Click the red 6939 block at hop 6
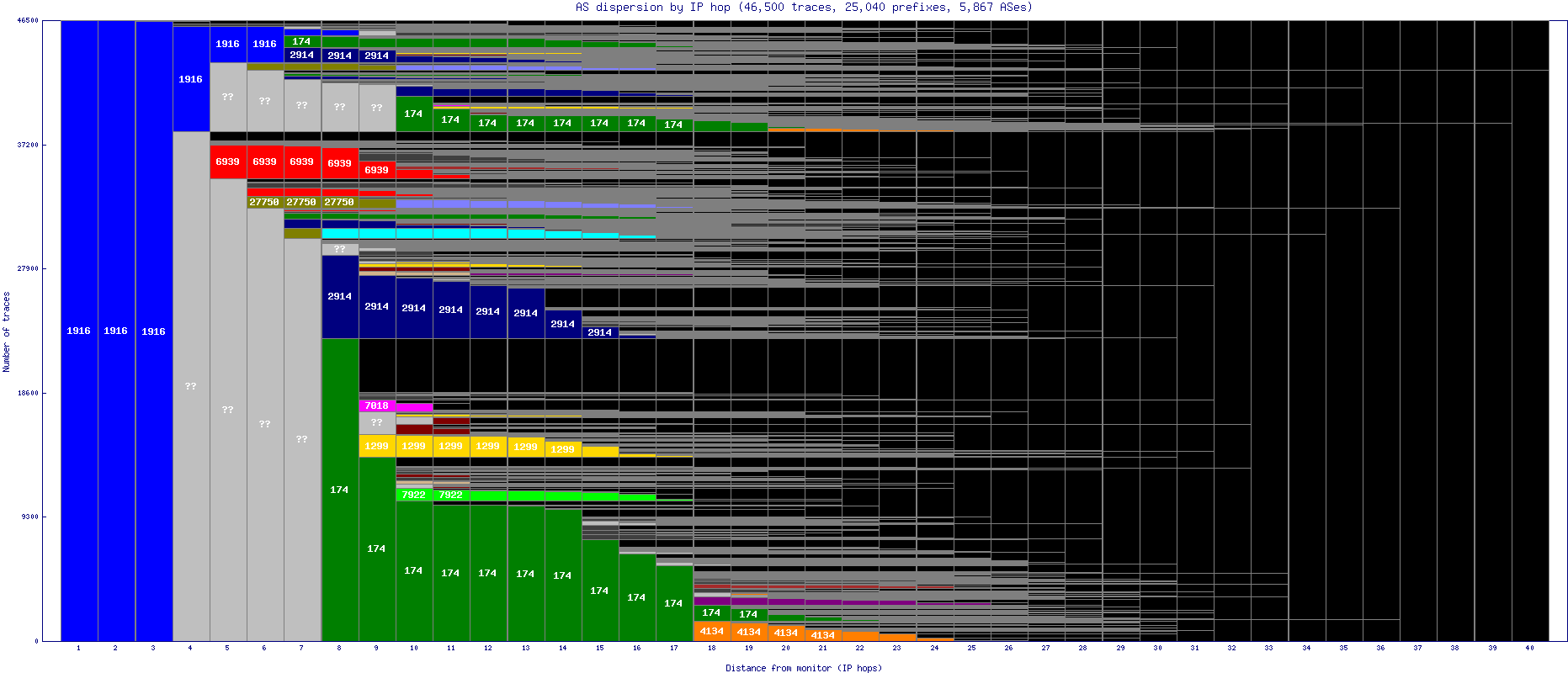The height and width of the screenshot is (673, 1568). (x=265, y=162)
